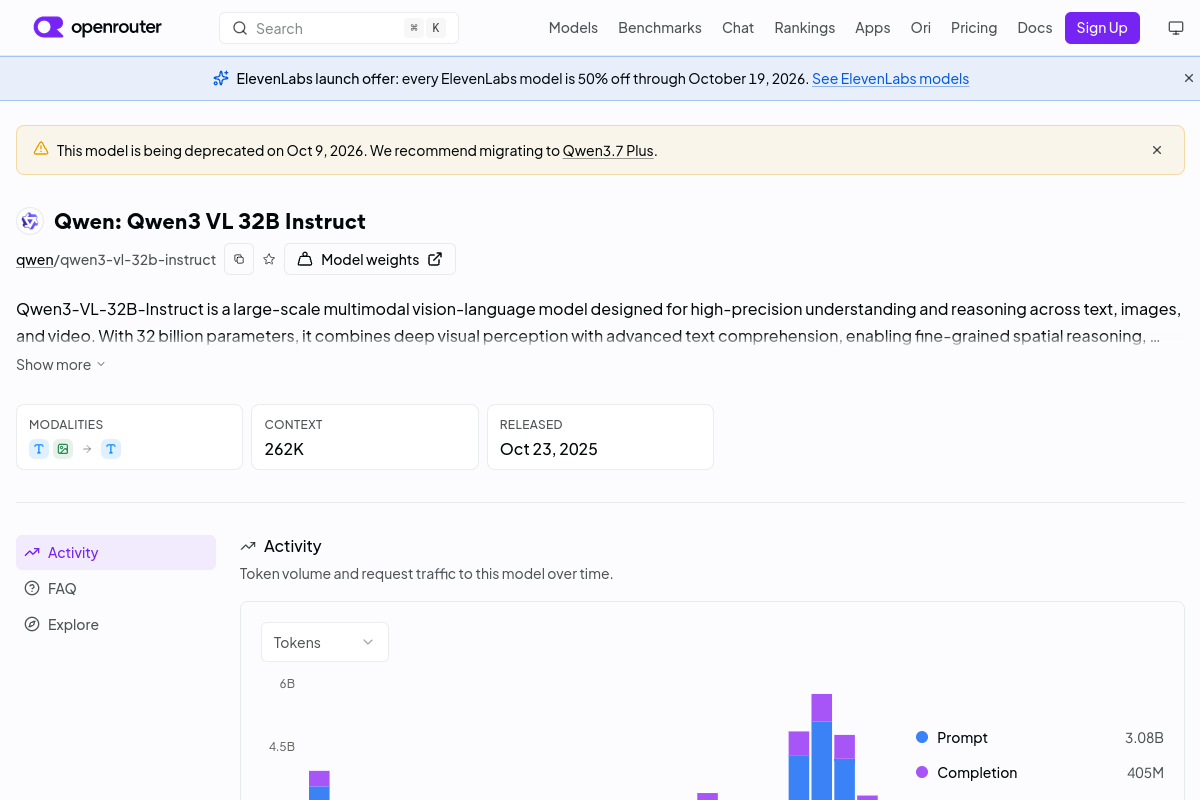Open the OpenRouter logo home link
This screenshot has width=1200, height=800.
tap(98, 28)
